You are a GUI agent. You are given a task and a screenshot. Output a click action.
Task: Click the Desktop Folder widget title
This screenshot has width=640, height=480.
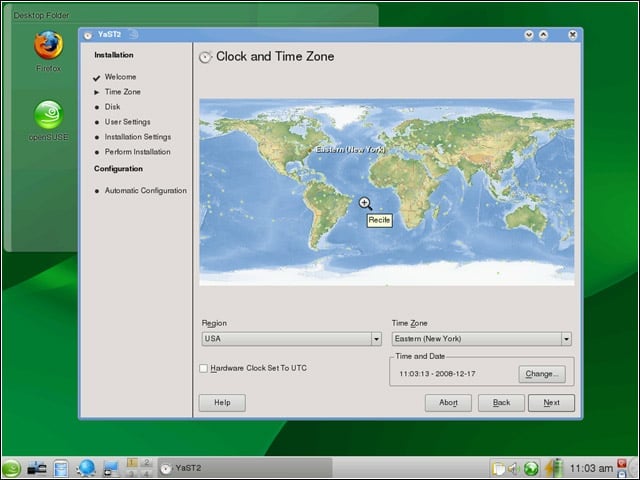coord(41,16)
